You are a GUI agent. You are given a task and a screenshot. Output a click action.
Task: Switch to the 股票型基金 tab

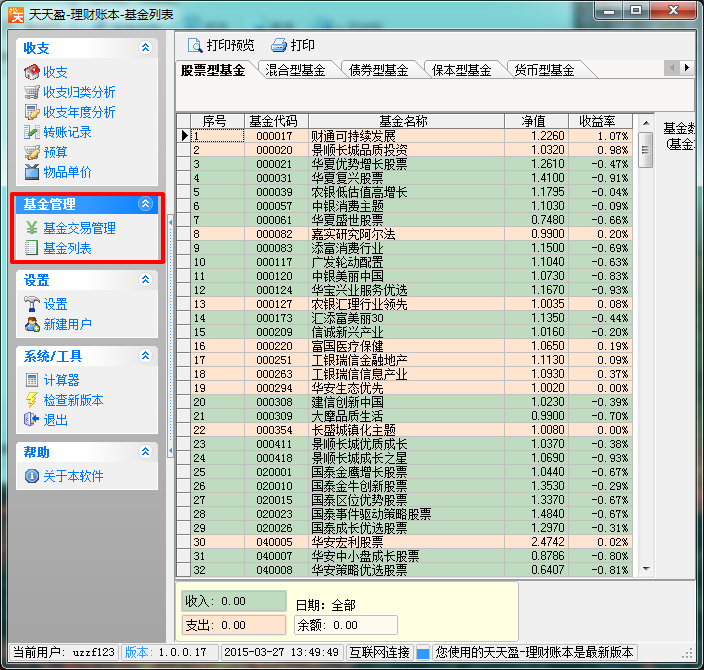213,70
